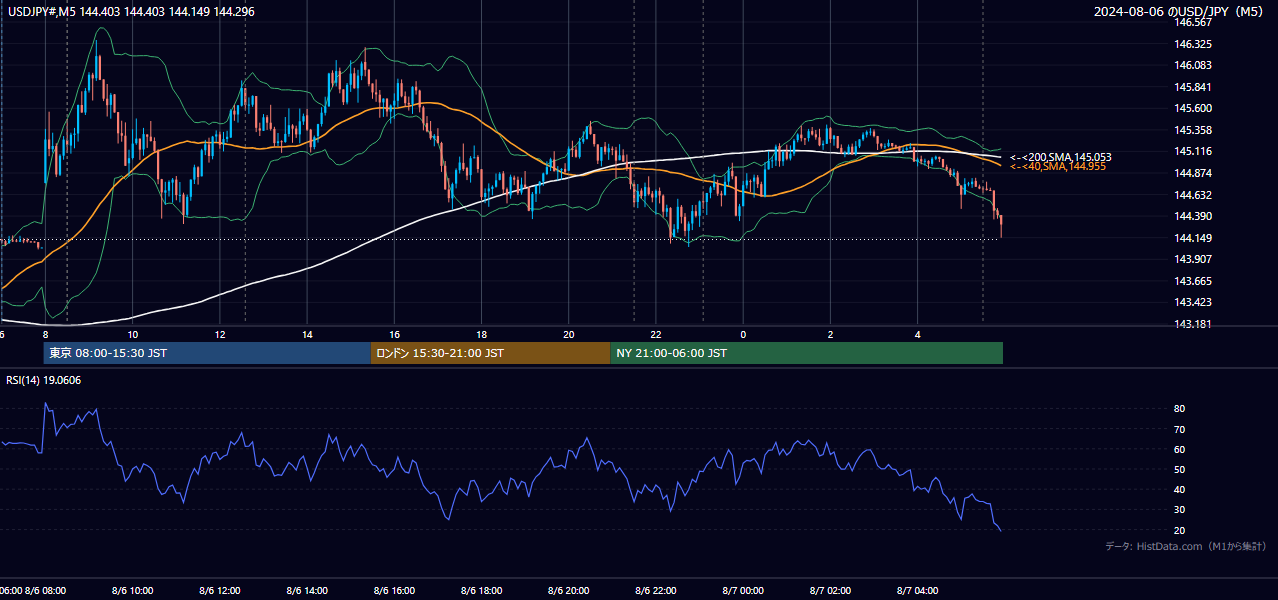
Task: Click the 8/7 00:00 bottom date label
Action: tap(743, 590)
